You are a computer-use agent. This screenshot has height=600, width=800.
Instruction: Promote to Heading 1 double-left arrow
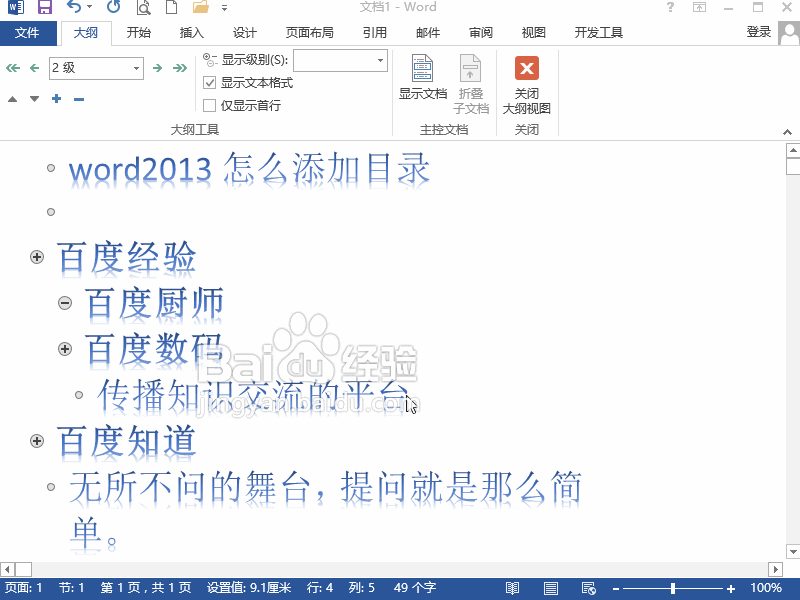tap(13, 68)
